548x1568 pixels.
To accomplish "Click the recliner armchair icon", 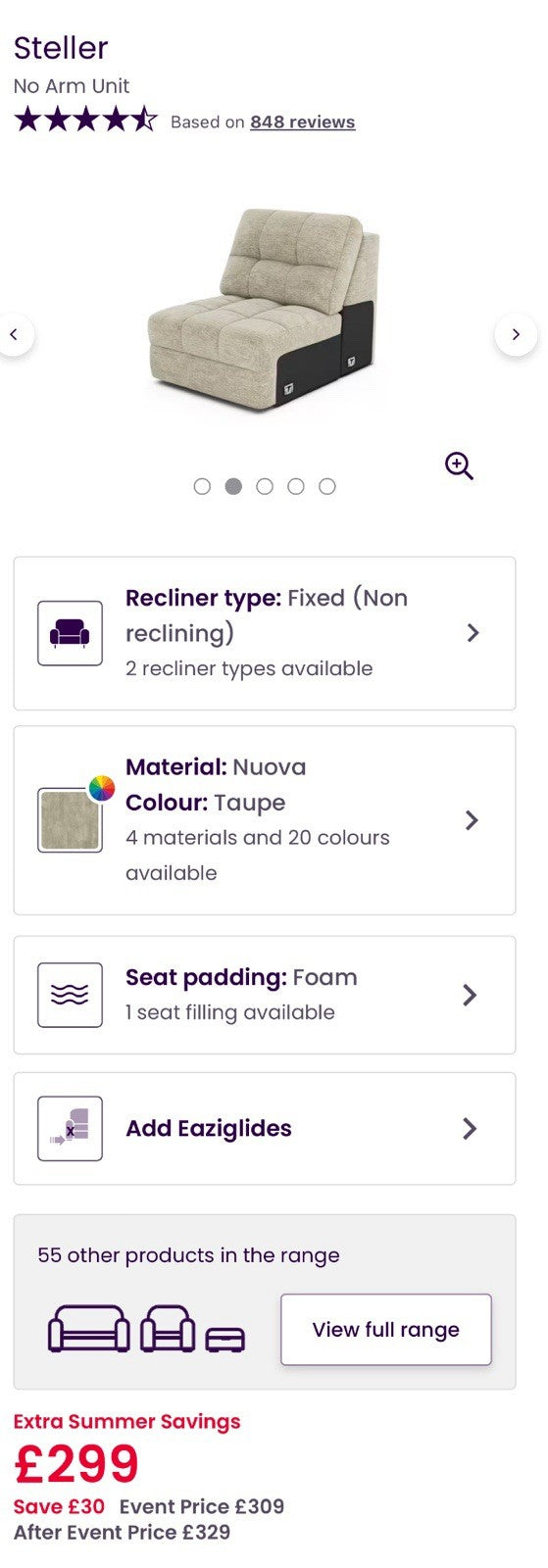I will pos(70,633).
